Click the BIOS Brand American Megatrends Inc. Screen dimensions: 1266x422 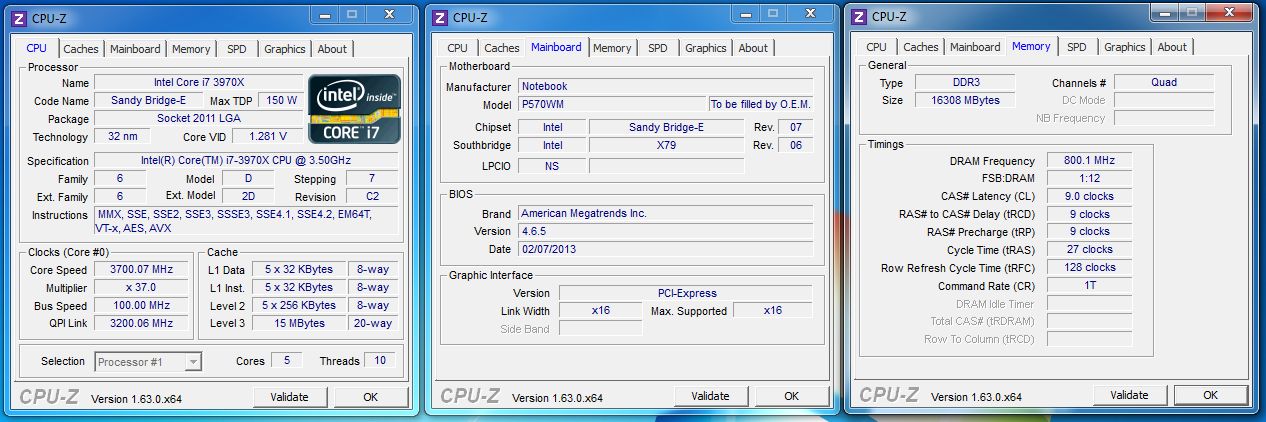click(665, 214)
